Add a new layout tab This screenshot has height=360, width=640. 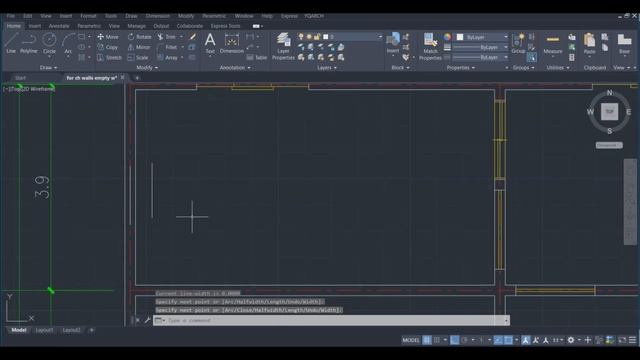(91, 330)
